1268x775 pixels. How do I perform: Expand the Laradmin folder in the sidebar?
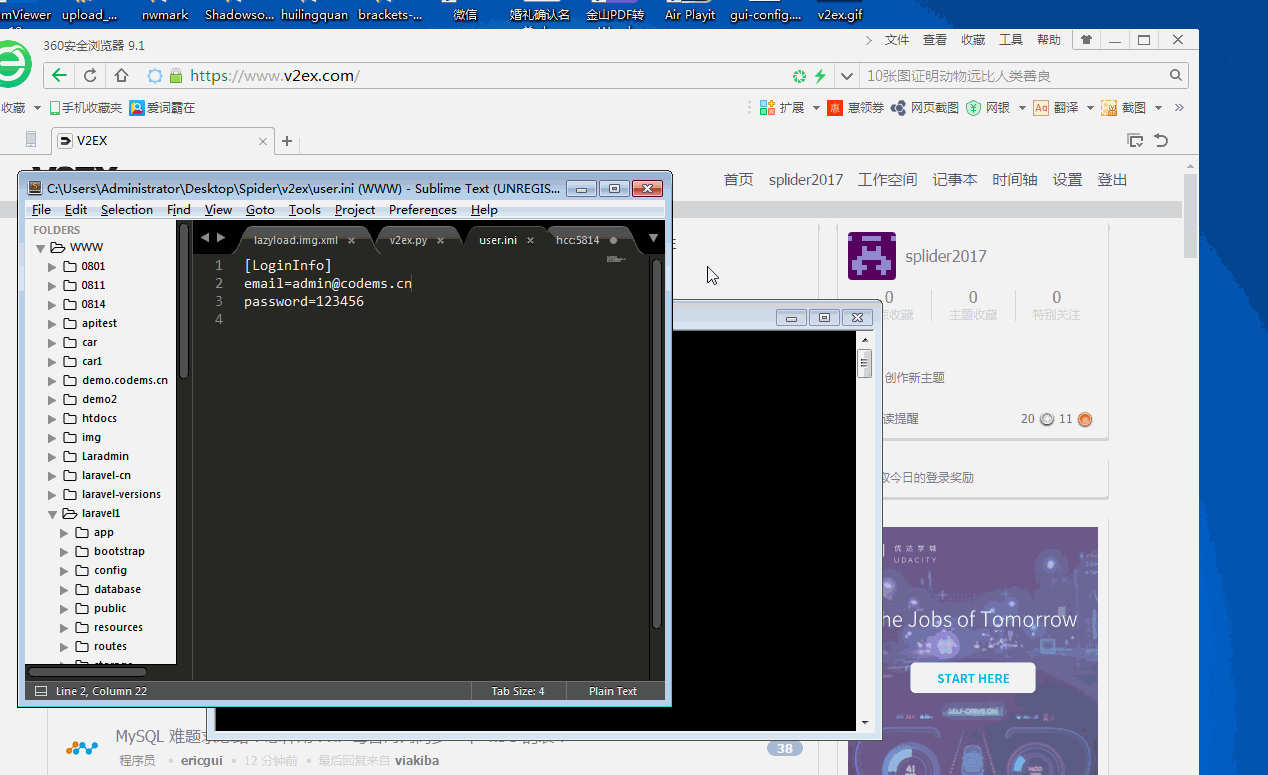[52, 457]
